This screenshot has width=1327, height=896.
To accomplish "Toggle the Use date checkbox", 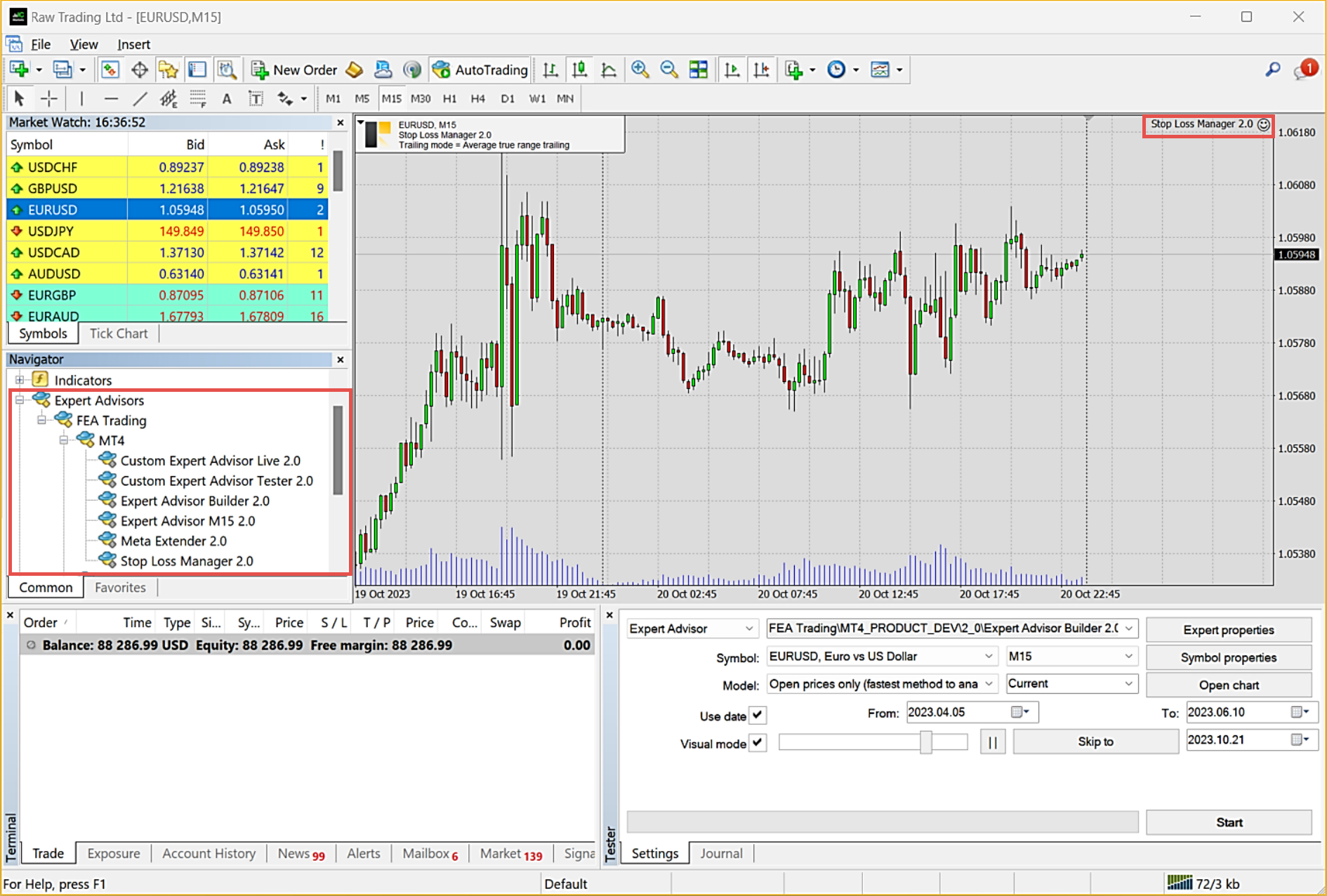I will coord(757,716).
